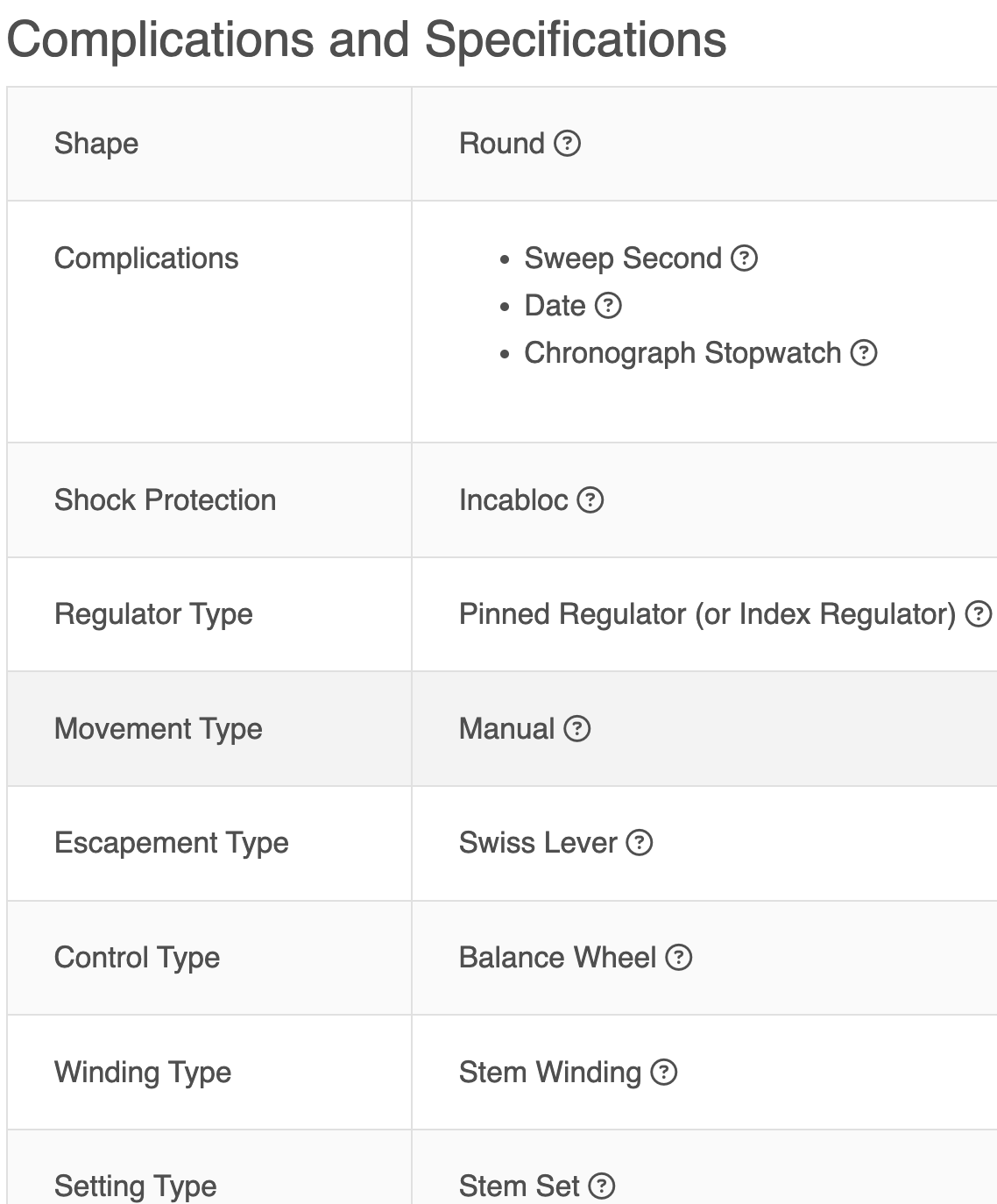Screen dimensions: 997x1204
Task: Click the question mark next to Manual
Action: [x=576, y=728]
